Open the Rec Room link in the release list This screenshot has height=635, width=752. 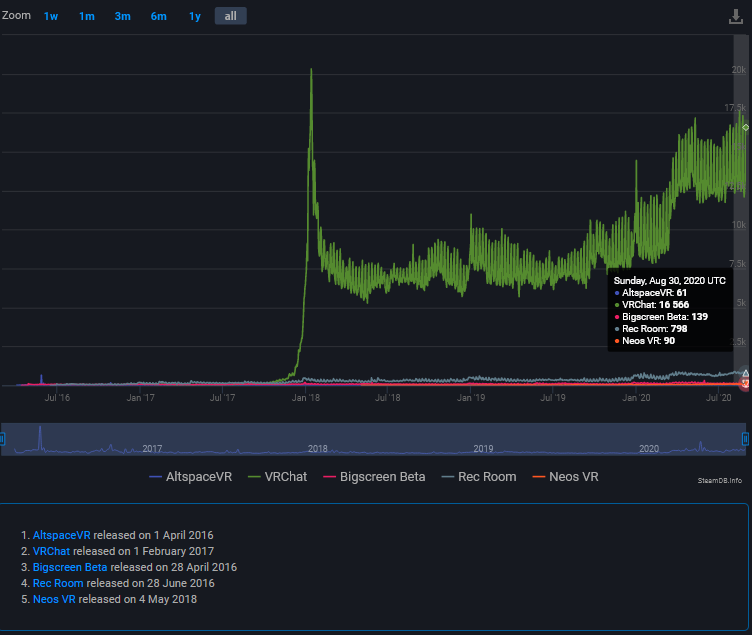(x=58, y=583)
